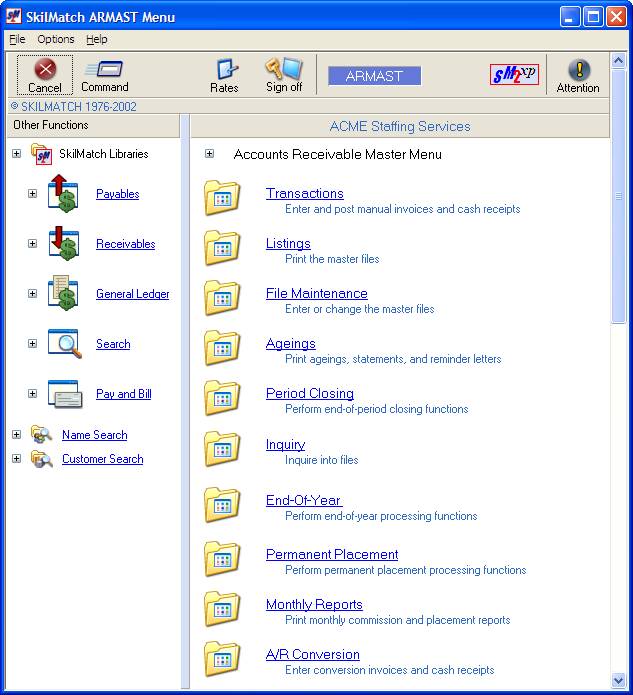
Task: Click the Ageings folder icon
Action: [222, 348]
